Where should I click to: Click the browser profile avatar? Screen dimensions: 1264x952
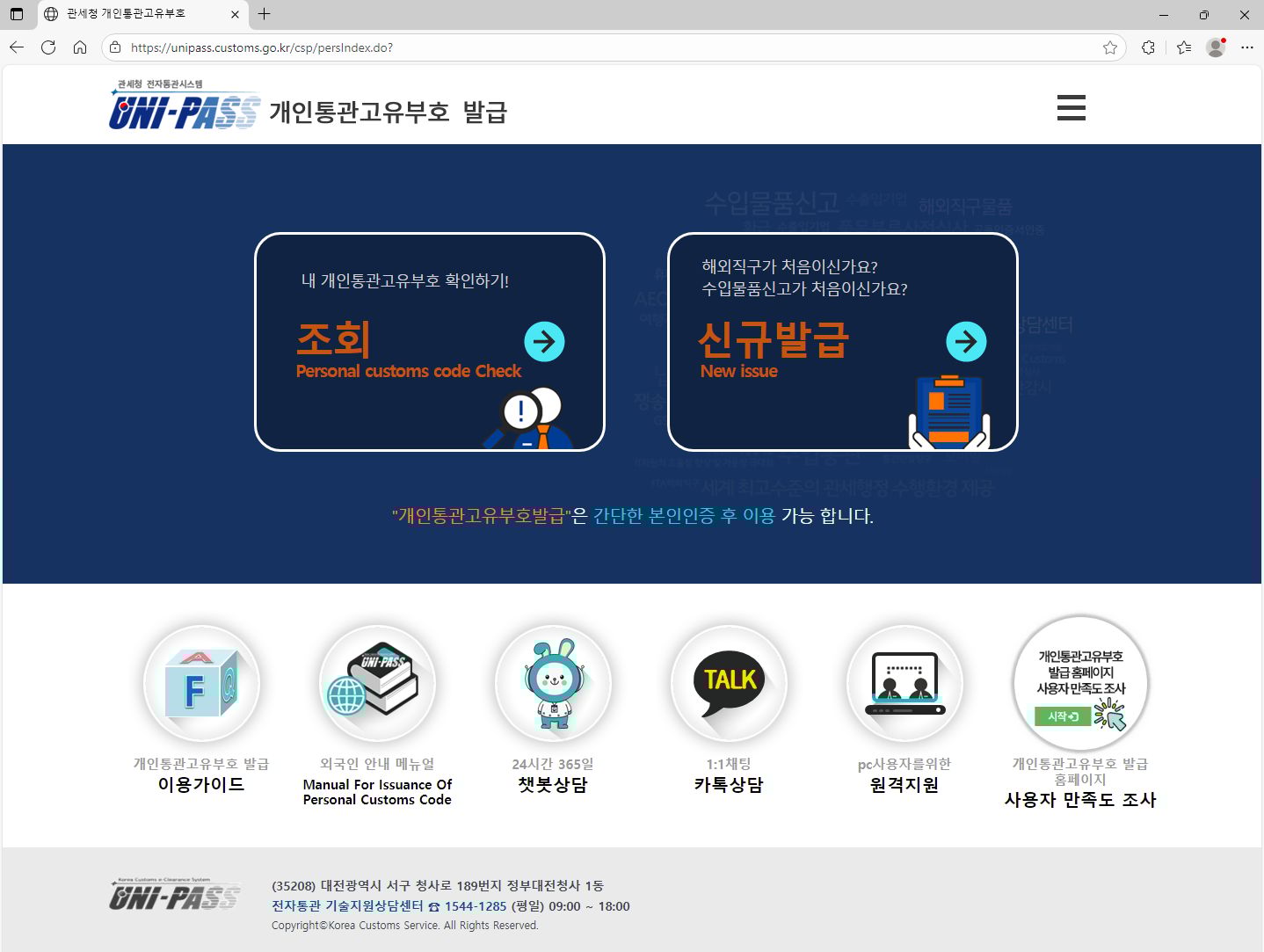click(x=1215, y=47)
